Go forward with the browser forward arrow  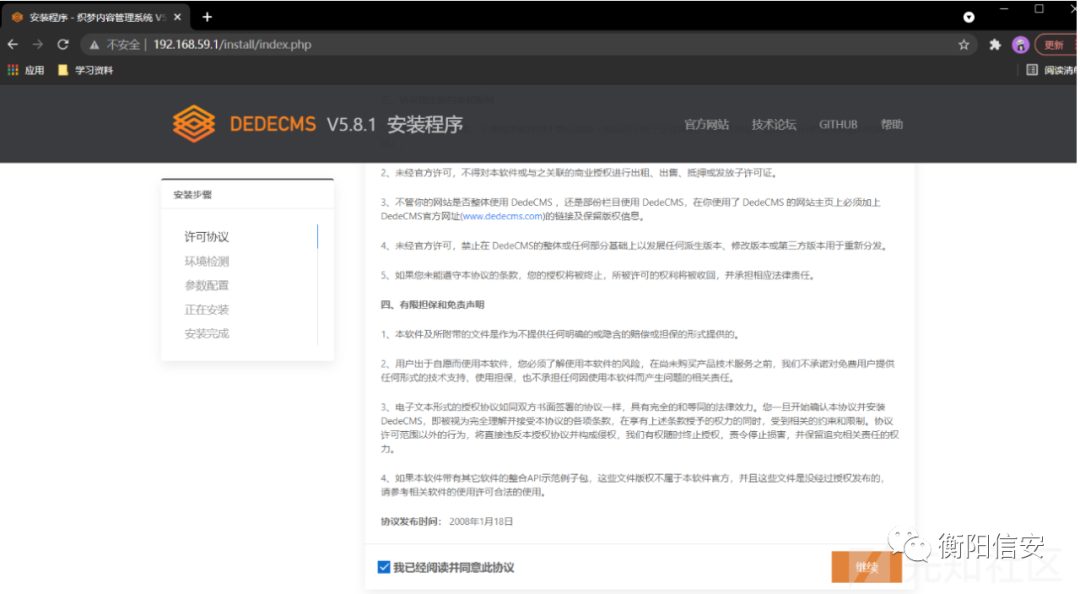tap(38, 45)
